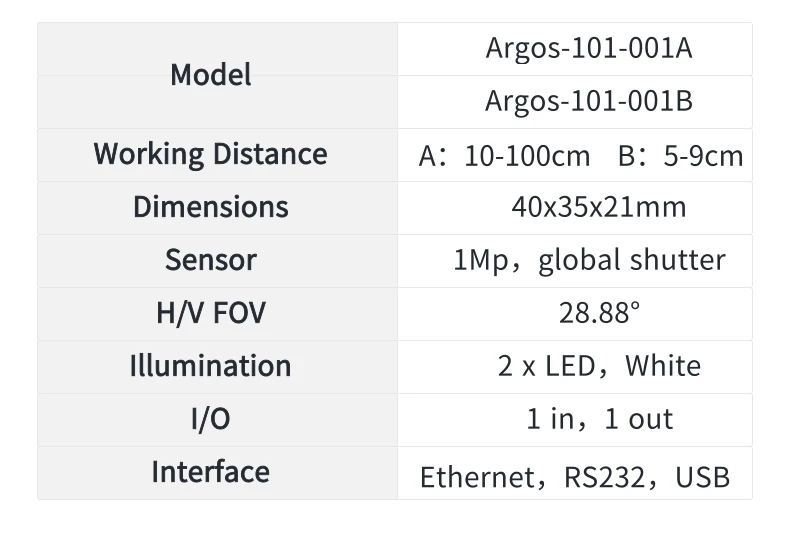Click the Model header cell
The height and width of the screenshot is (540, 790).
click(x=211, y=75)
